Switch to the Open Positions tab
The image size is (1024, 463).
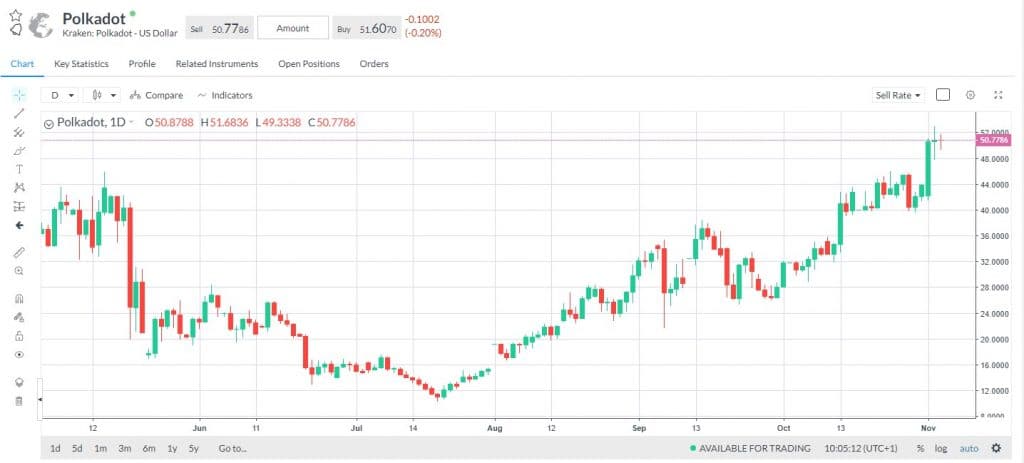(x=309, y=64)
